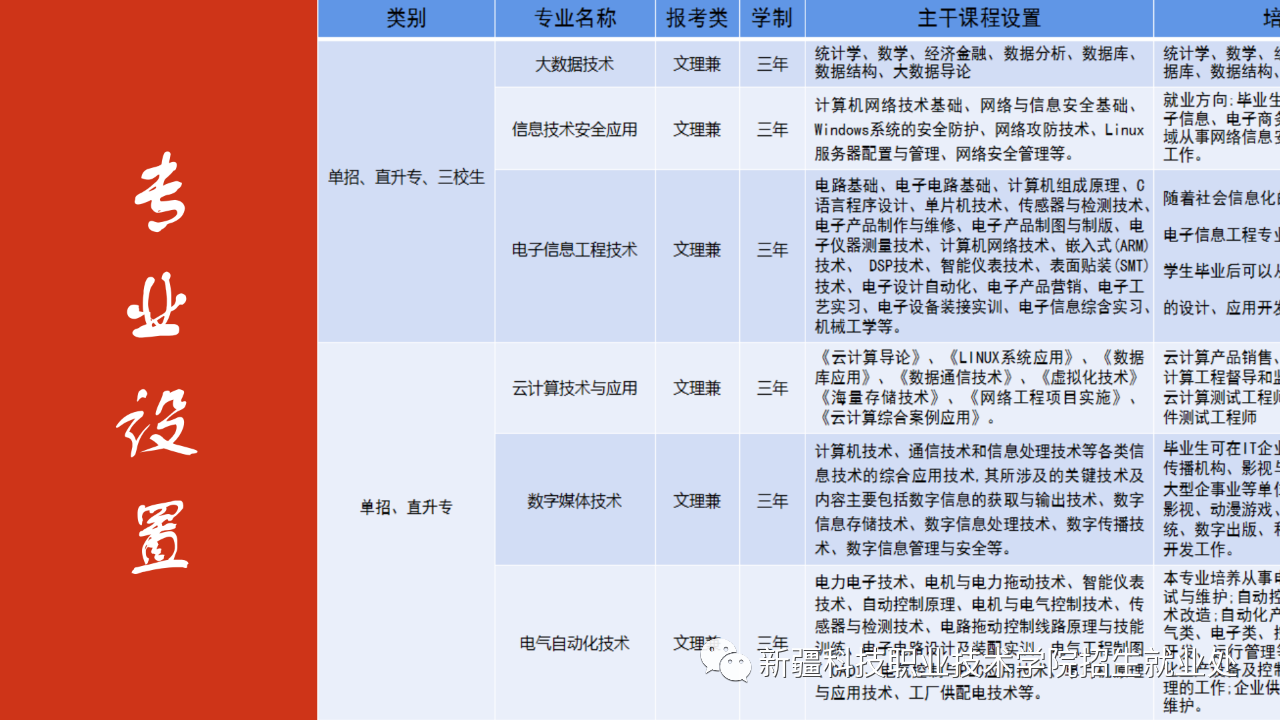Click 三年 in the 数字媒体技术 row
The image size is (1280, 720).
(772, 500)
